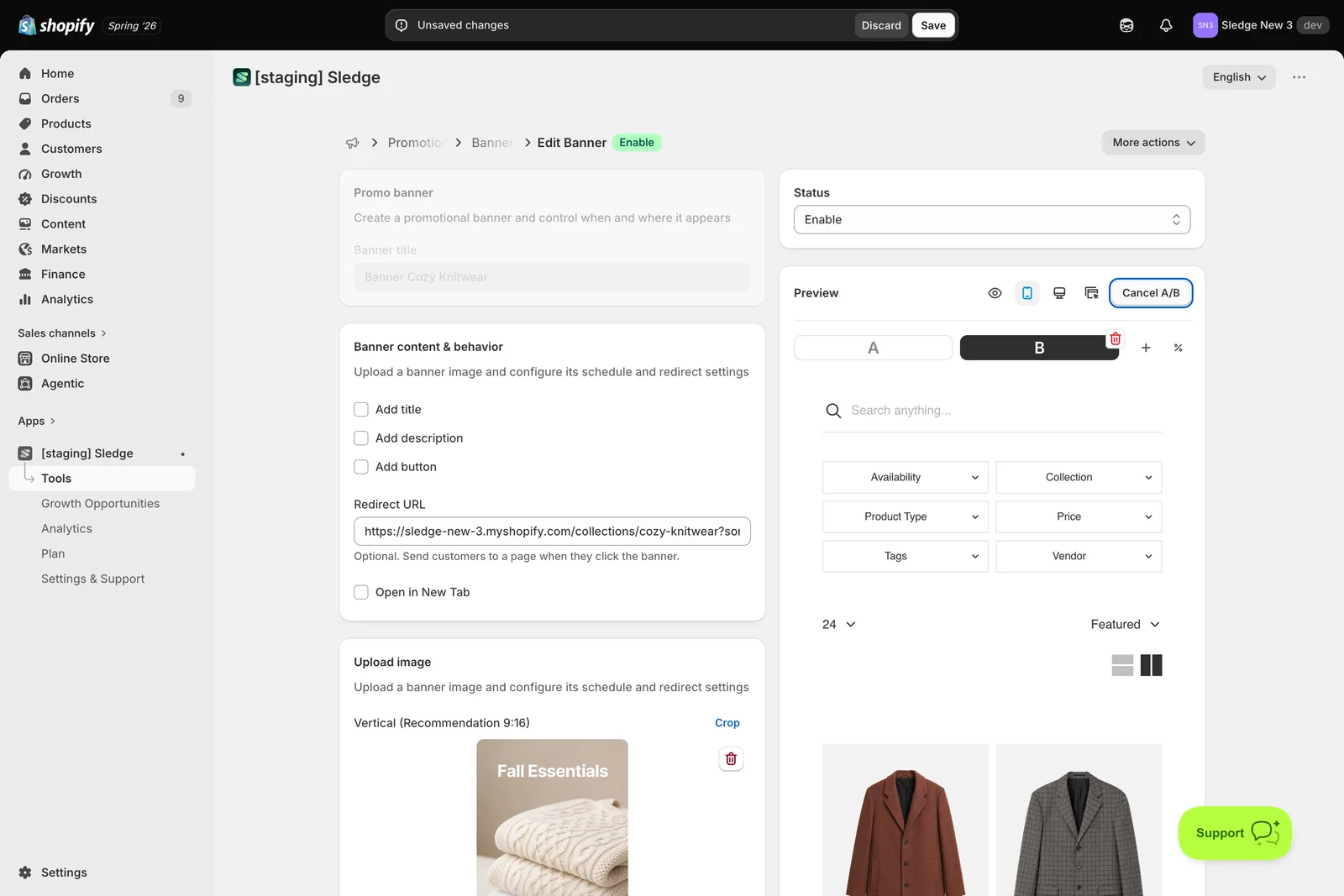Click the [staging] Sledge app icon in sidebar
The height and width of the screenshot is (896, 1344).
pyautogui.click(x=25, y=453)
